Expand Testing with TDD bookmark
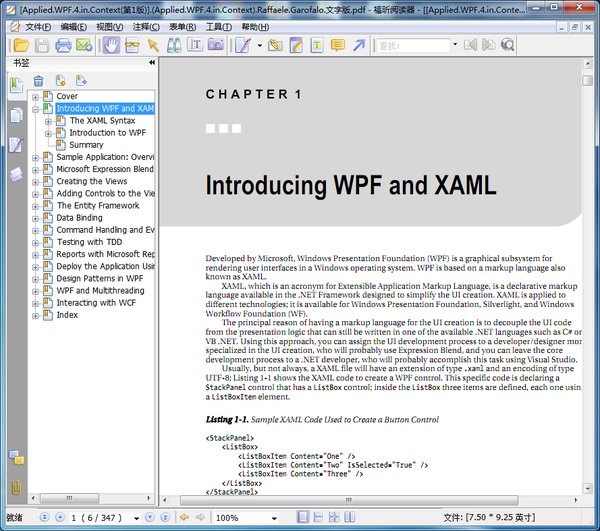 pyautogui.click(x=35, y=243)
